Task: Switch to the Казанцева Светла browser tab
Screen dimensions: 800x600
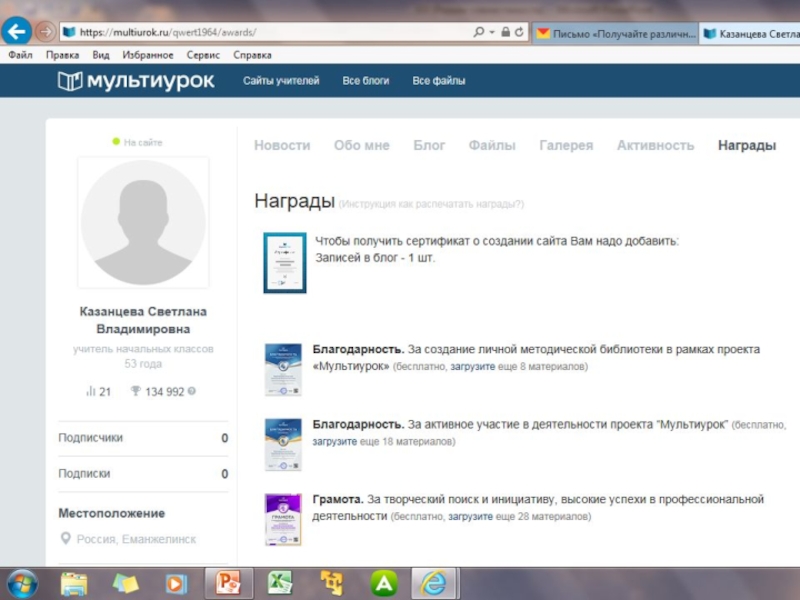Action: (x=749, y=34)
